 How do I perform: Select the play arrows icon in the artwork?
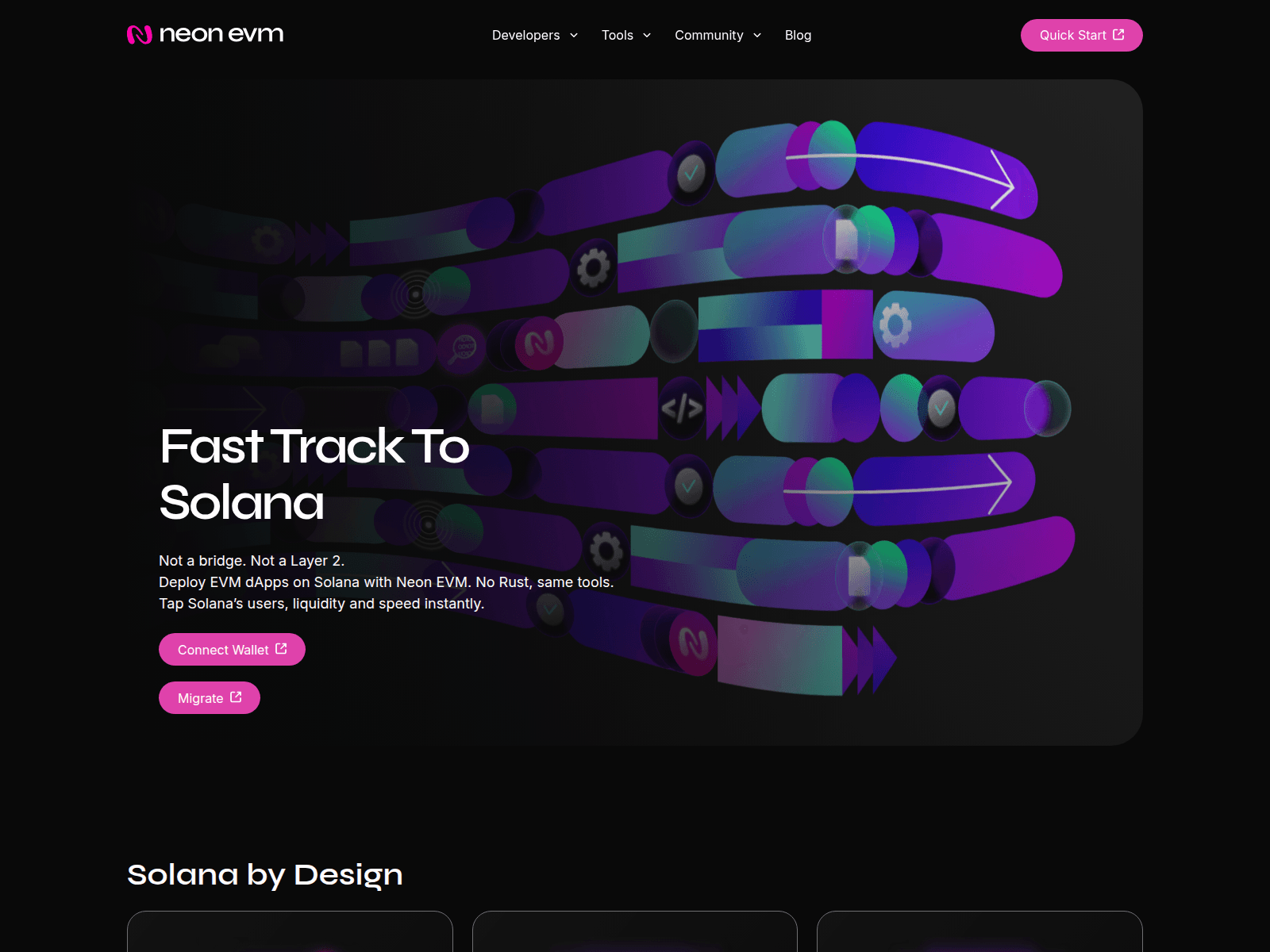730,409
